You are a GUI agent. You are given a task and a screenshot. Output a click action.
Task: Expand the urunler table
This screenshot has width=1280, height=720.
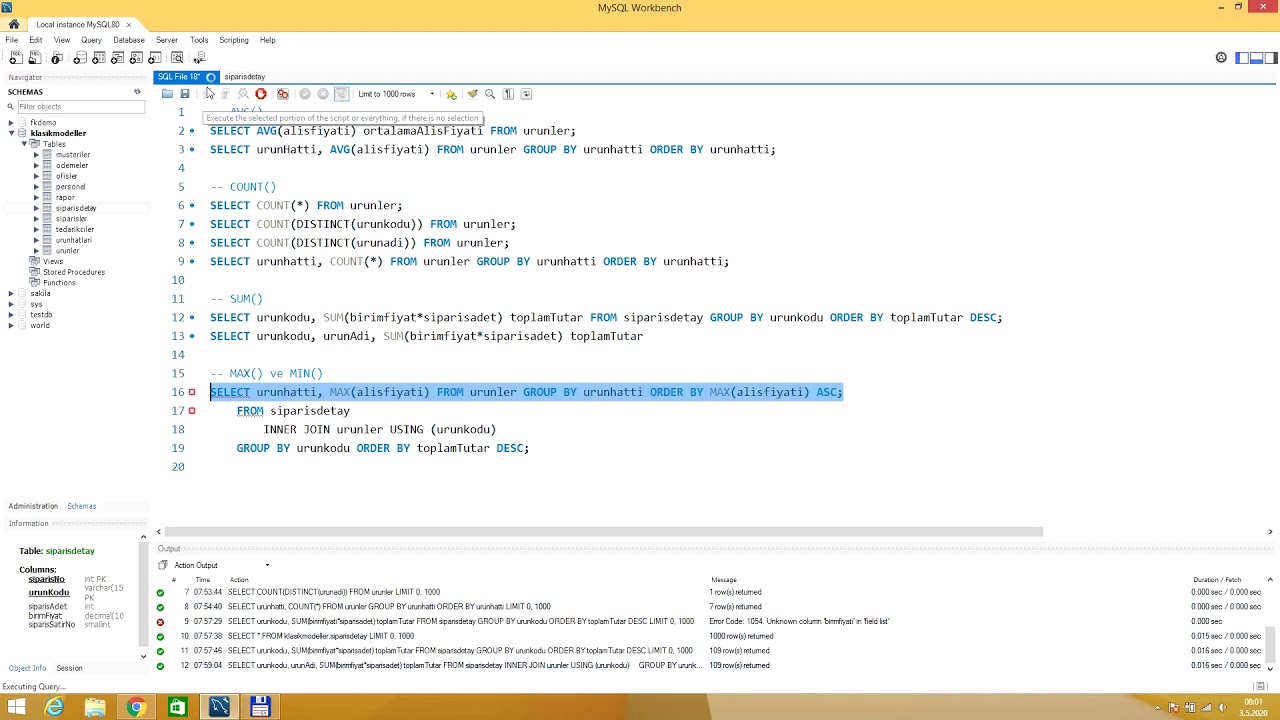pos(36,251)
